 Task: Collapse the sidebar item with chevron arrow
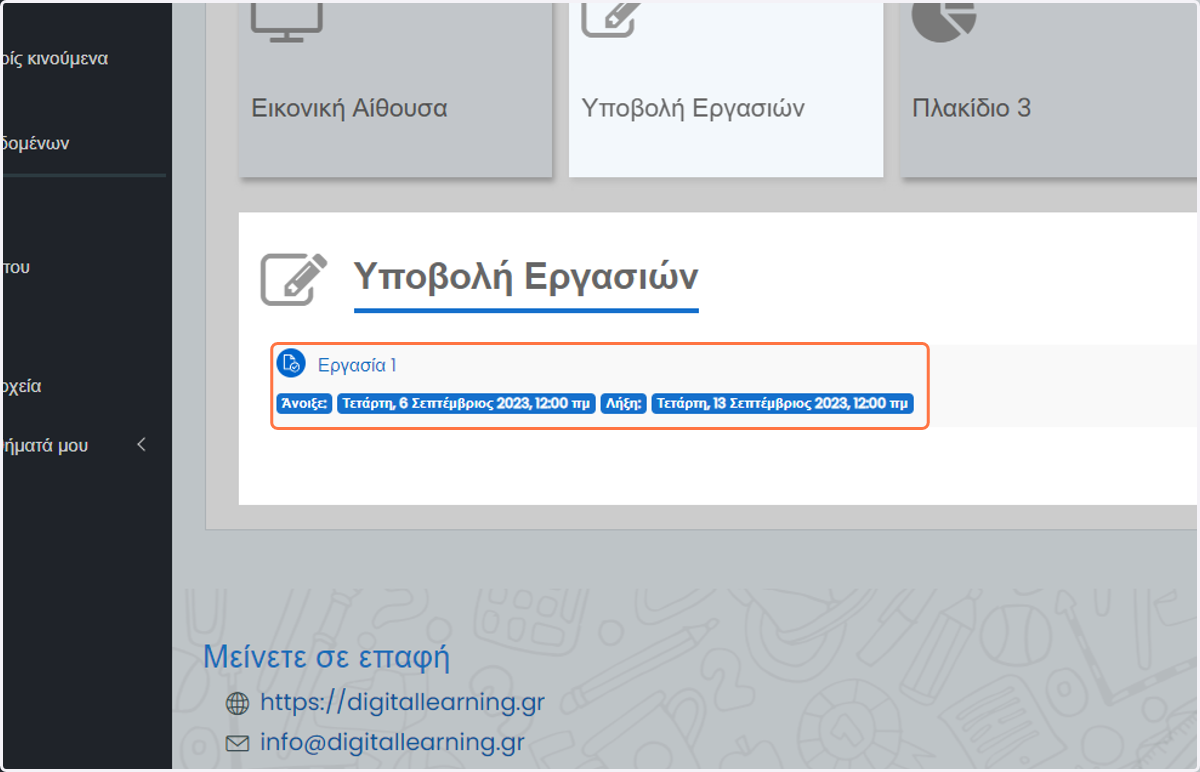coord(141,445)
